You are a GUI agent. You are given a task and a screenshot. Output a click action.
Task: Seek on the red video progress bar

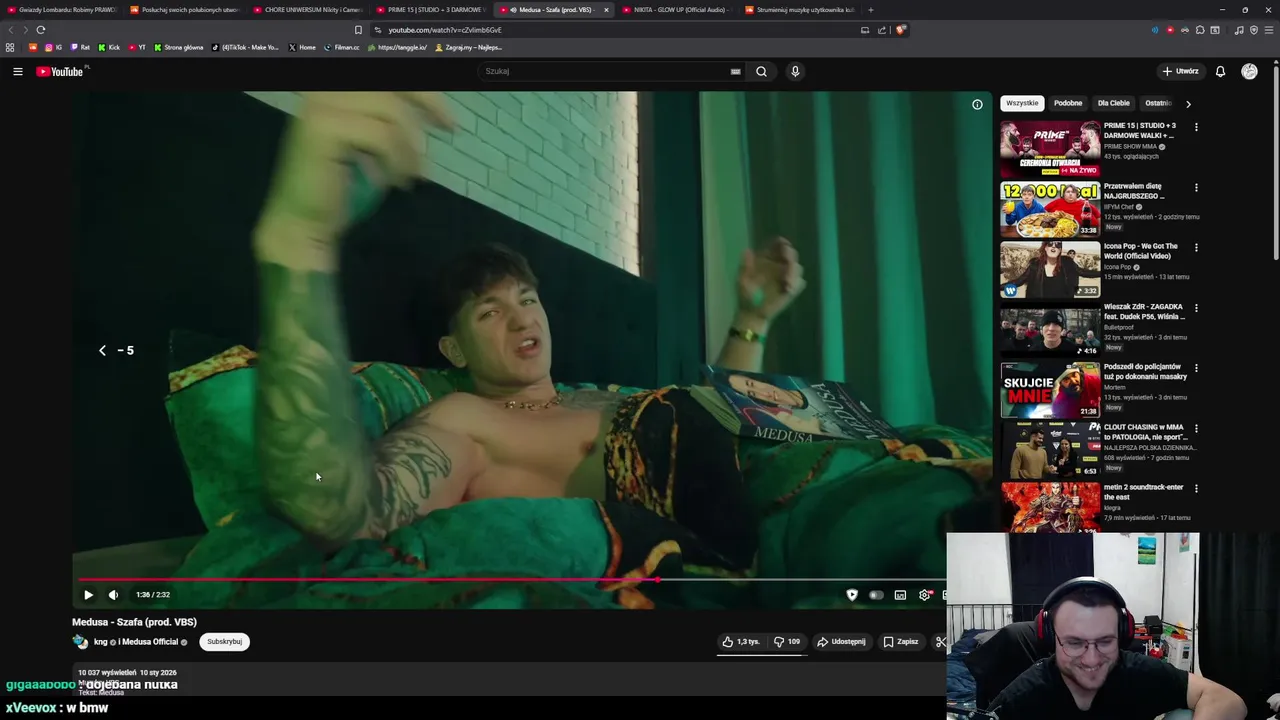pos(366,580)
